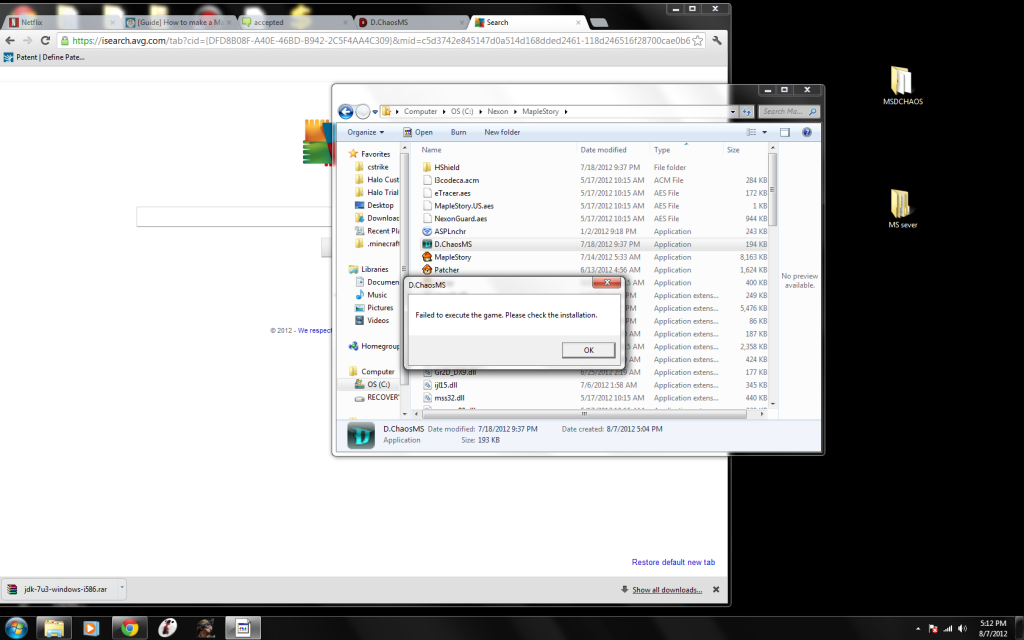Open the MS sever desktop folder
Screen dimensions: 1024x640
(x=903, y=209)
